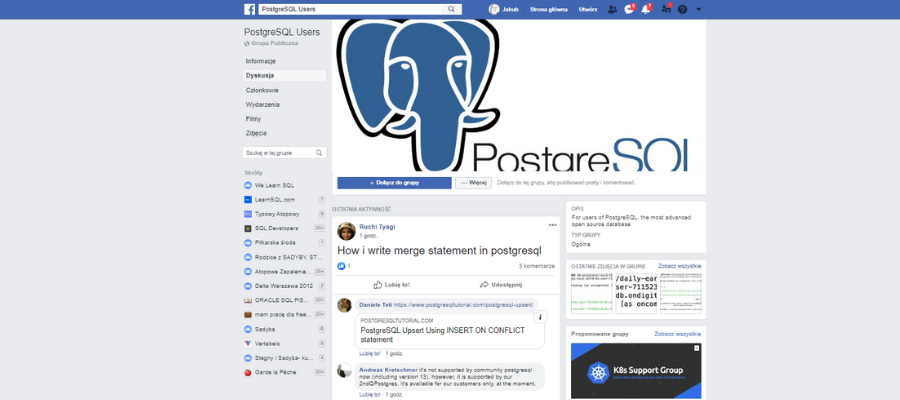Screen dimensions: 900x400
Task: Open Messenger messages icon
Action: tap(629, 9)
